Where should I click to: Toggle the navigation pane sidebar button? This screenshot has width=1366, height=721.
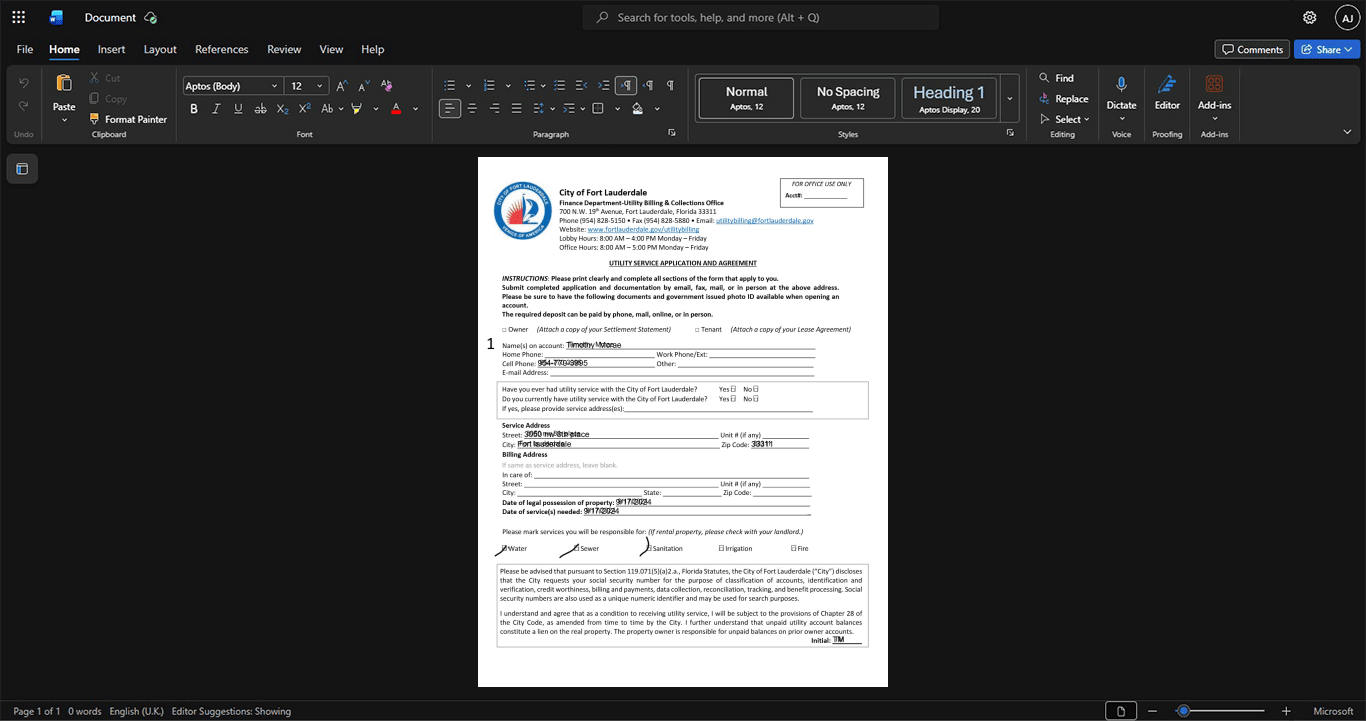(x=22, y=169)
